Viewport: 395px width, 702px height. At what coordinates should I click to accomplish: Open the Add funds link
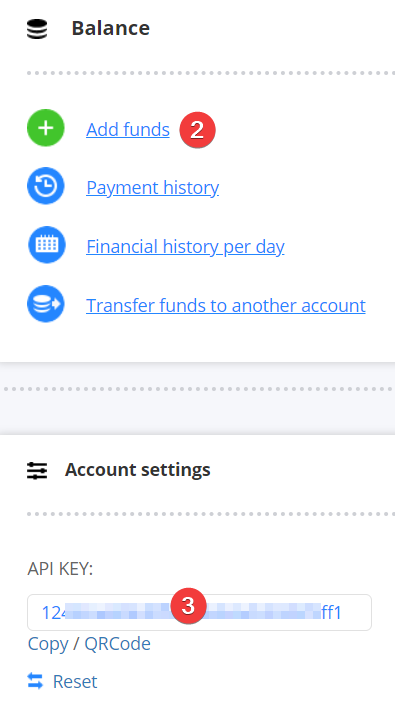128,130
